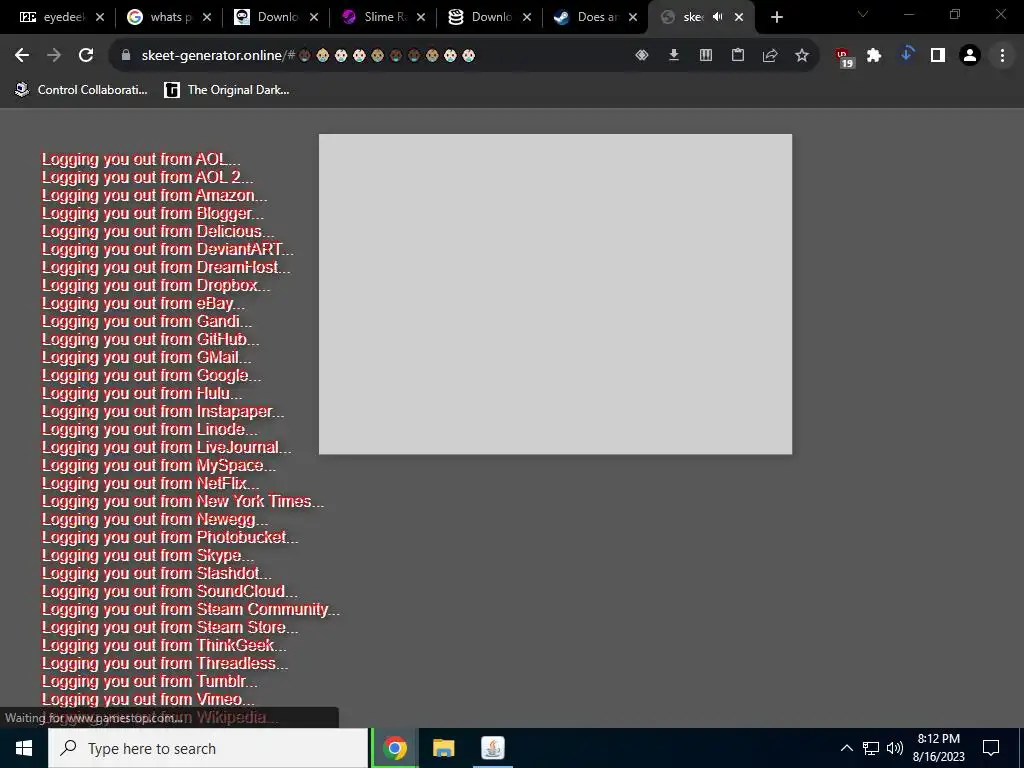Screen dimensions: 1024x768
Task: Click 'Logging you out from AOL...' text
Action: [x=141, y=159]
